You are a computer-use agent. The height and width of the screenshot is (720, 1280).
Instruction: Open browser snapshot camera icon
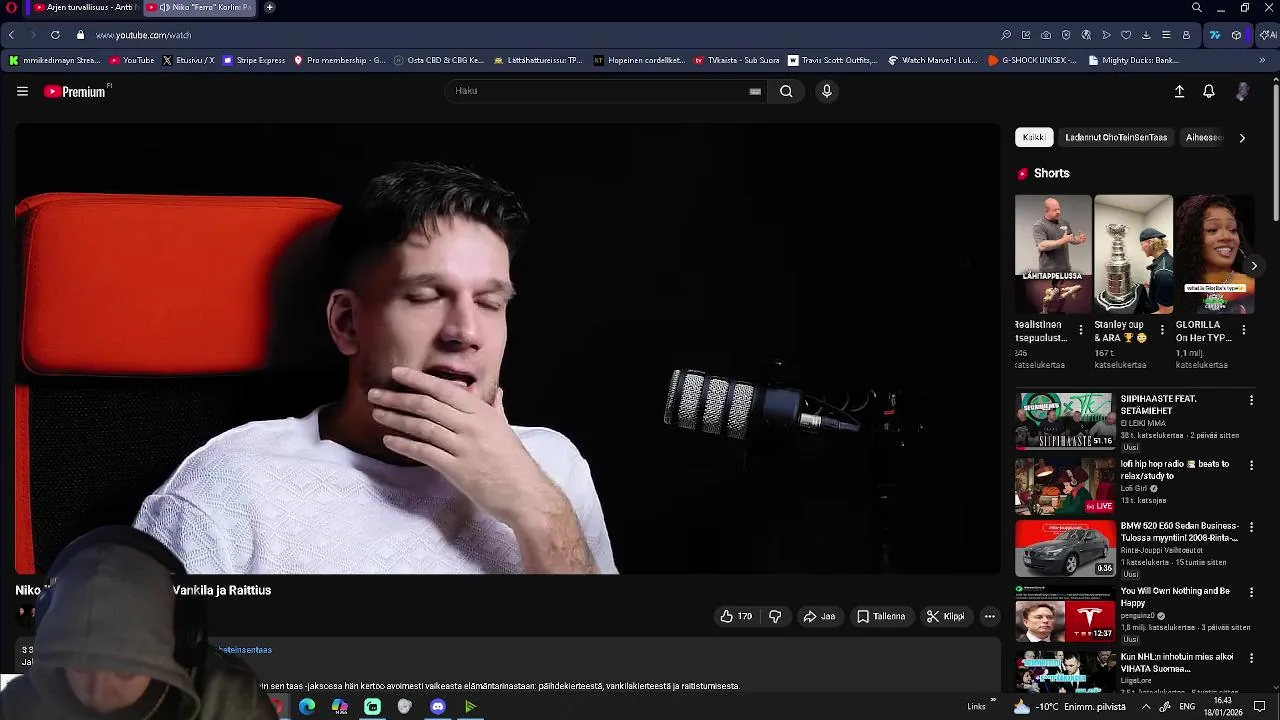click(1046, 35)
